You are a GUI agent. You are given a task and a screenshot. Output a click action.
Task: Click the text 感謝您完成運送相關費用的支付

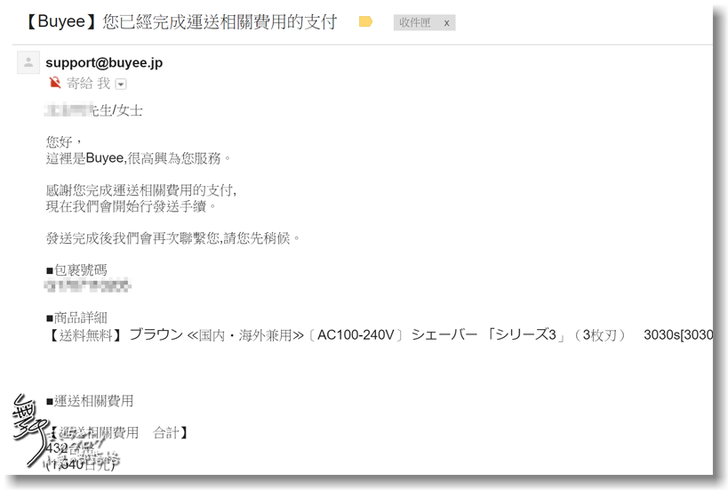click(x=142, y=190)
